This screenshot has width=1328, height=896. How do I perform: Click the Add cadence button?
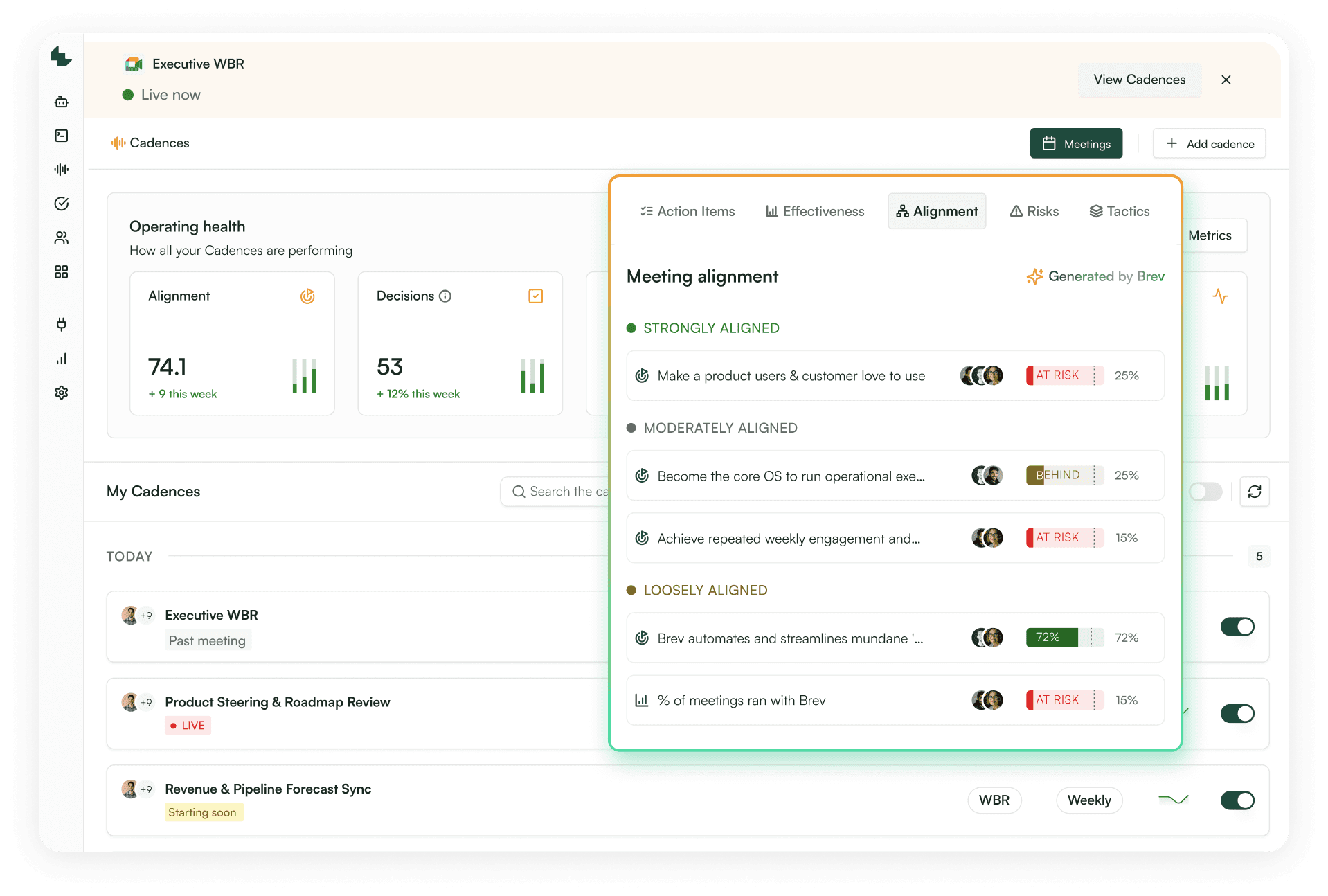click(x=1209, y=143)
